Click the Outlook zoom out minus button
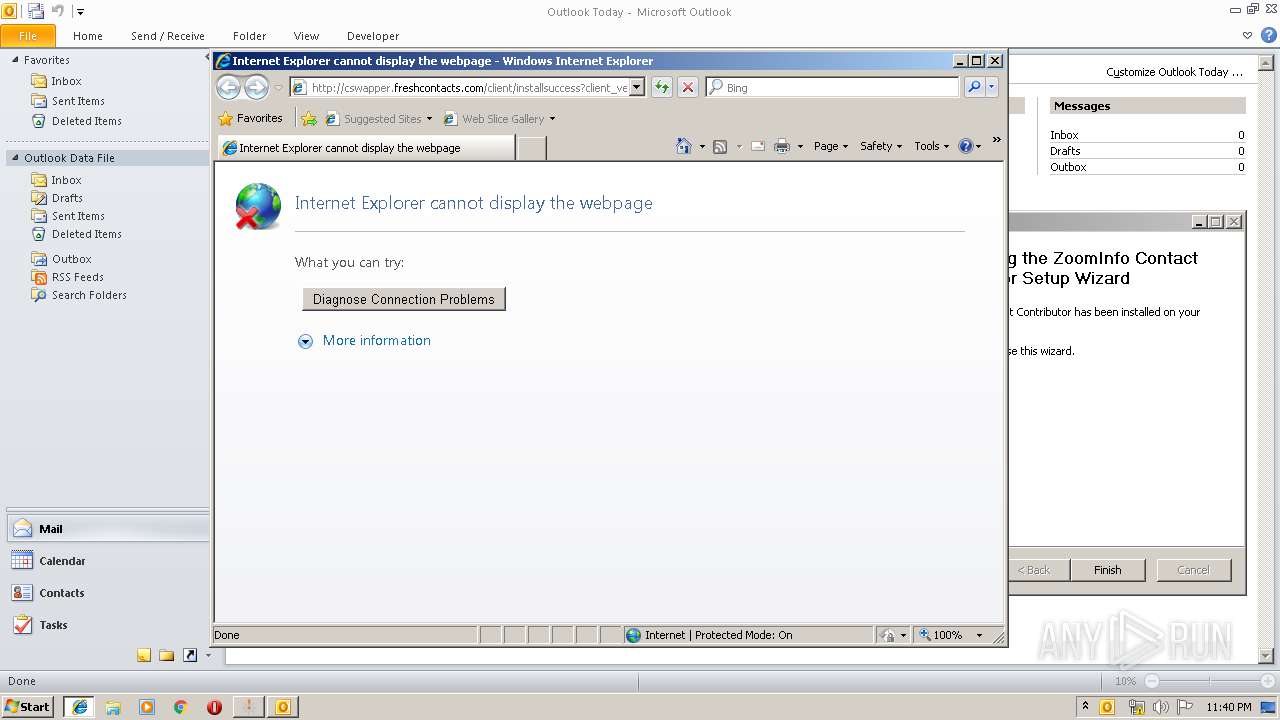This screenshot has width=1280, height=720. (x=1151, y=681)
